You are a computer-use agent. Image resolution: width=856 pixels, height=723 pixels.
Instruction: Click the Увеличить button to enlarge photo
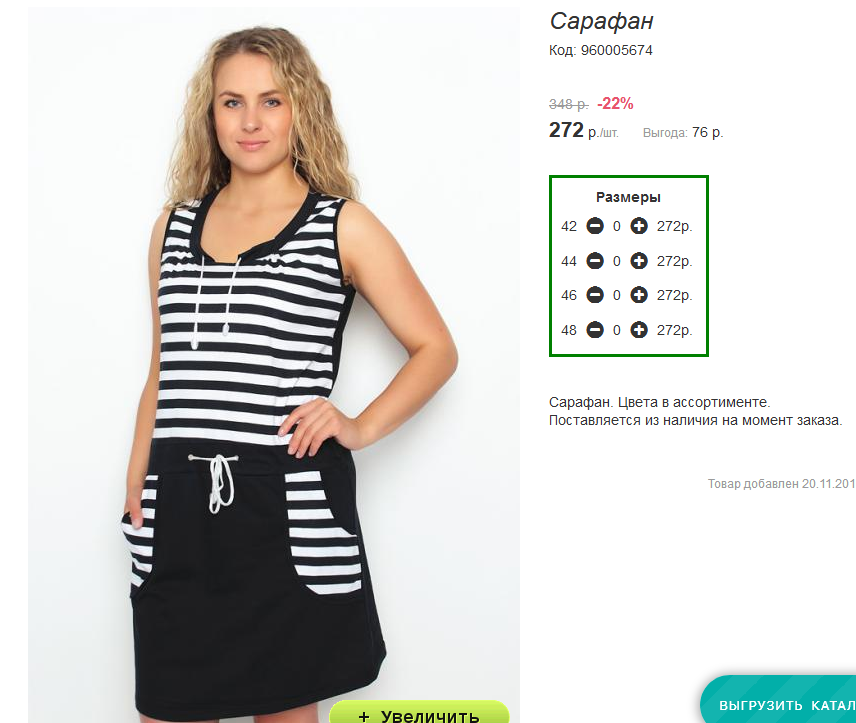[x=419, y=712]
